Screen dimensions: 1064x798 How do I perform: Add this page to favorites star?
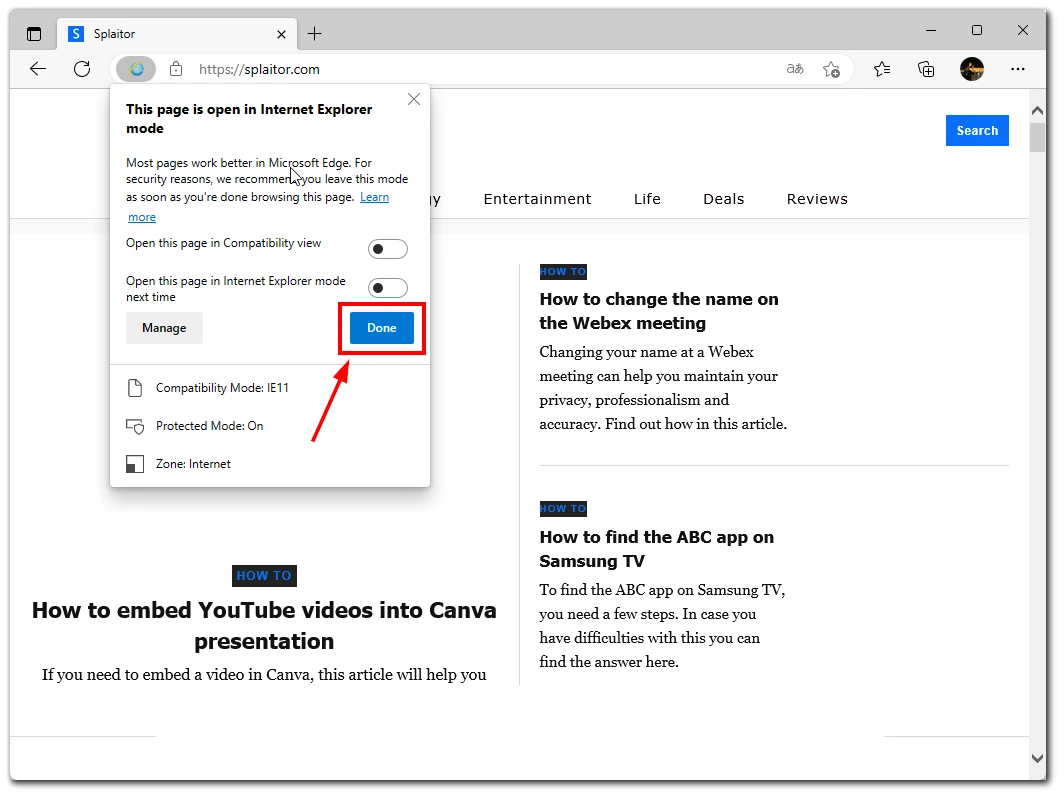click(x=831, y=69)
